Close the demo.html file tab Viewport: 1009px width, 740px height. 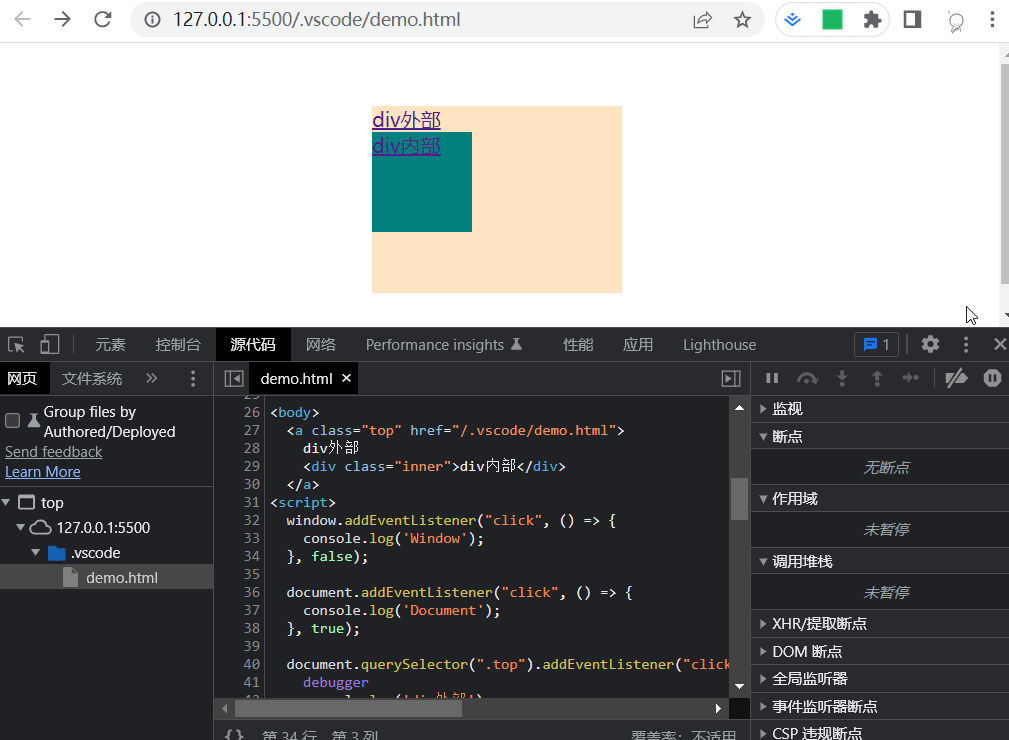346,378
